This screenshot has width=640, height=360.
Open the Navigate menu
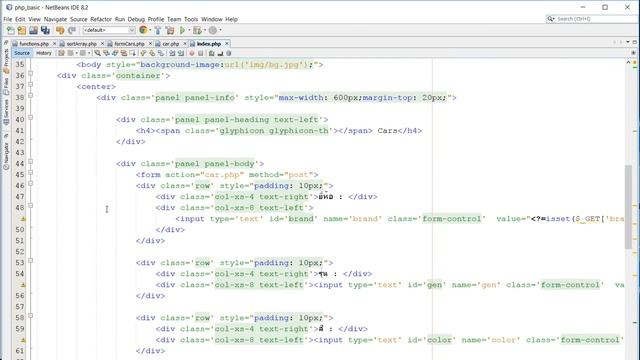[x=55, y=19]
